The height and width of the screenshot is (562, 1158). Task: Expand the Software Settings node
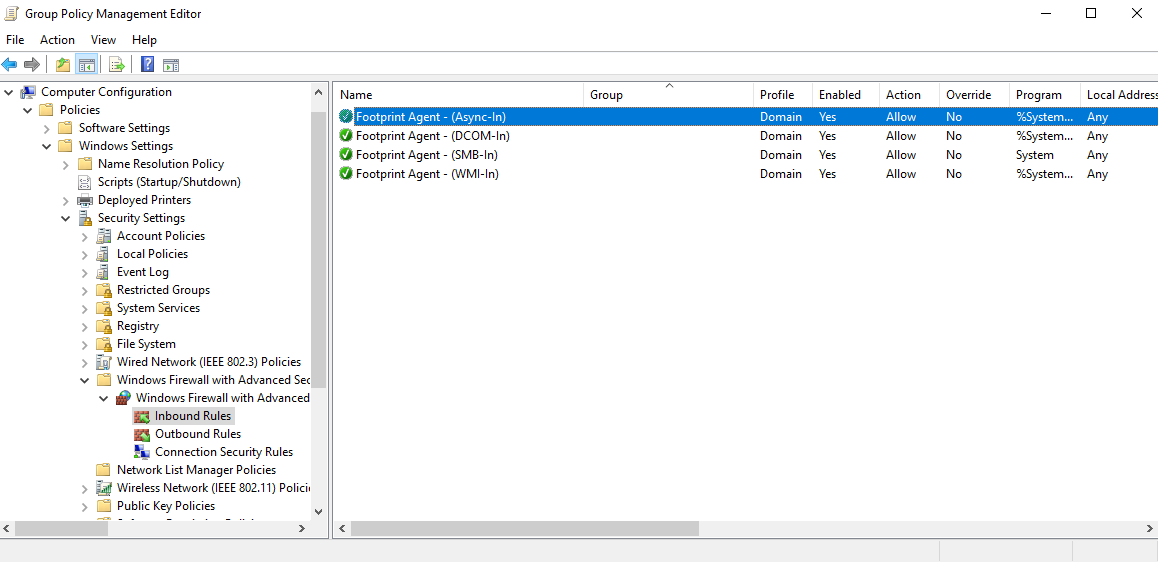[47, 128]
